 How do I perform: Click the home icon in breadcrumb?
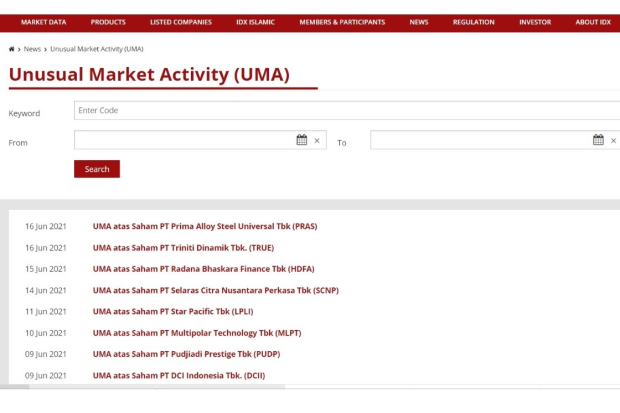tap(11, 49)
